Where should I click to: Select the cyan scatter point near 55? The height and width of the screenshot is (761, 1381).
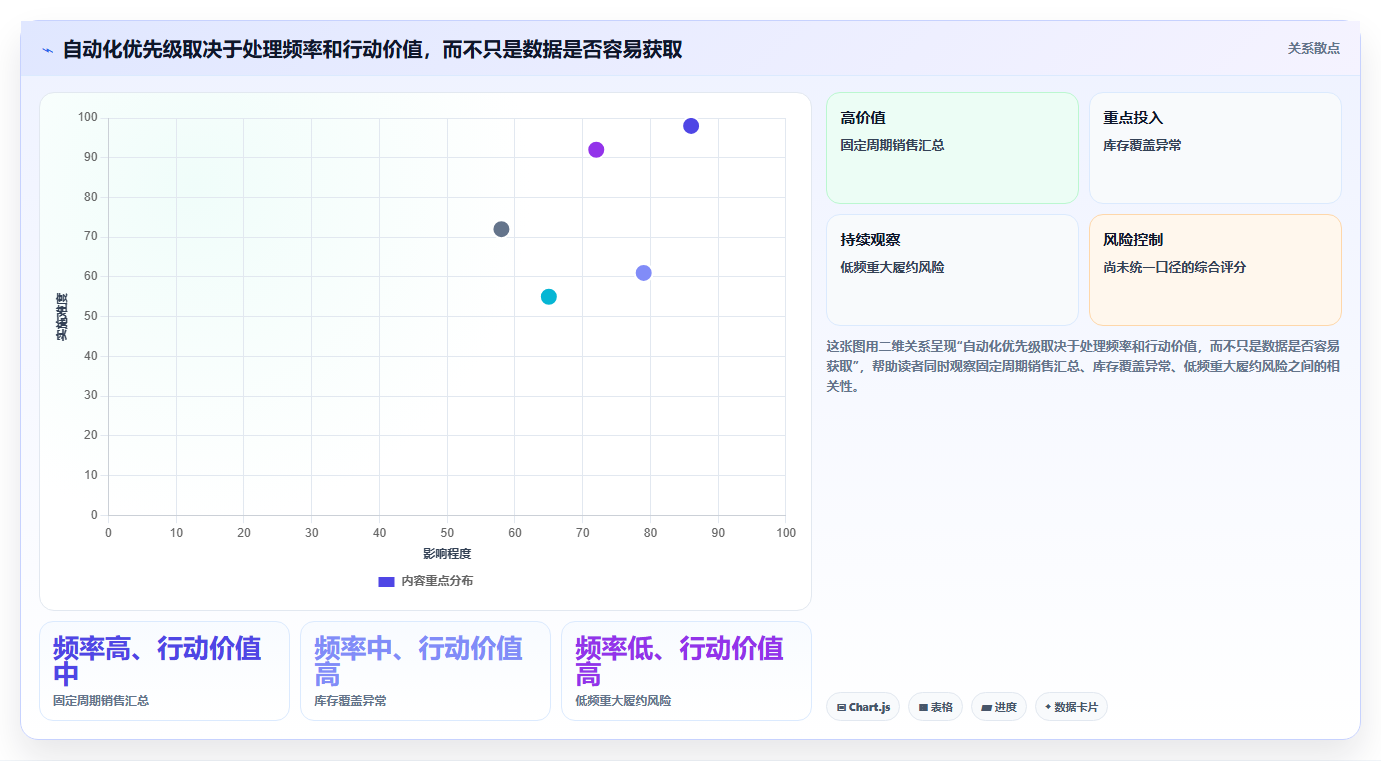click(x=549, y=297)
